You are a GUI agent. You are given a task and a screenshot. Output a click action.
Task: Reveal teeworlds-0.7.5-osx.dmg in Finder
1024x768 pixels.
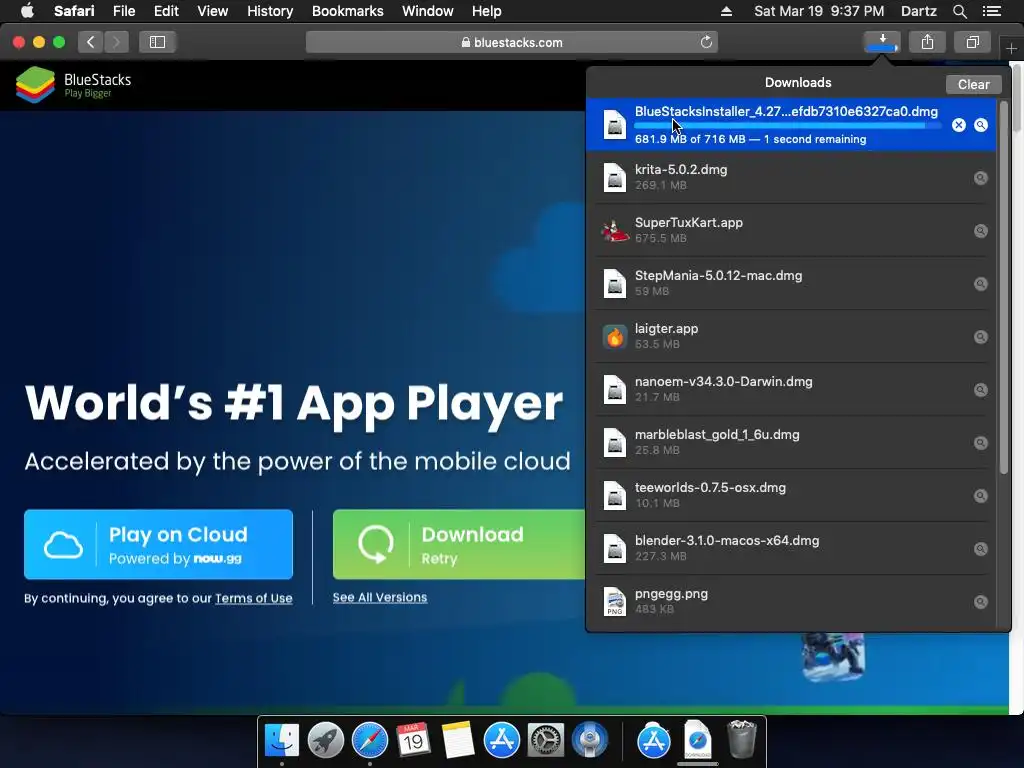pyautogui.click(x=981, y=496)
